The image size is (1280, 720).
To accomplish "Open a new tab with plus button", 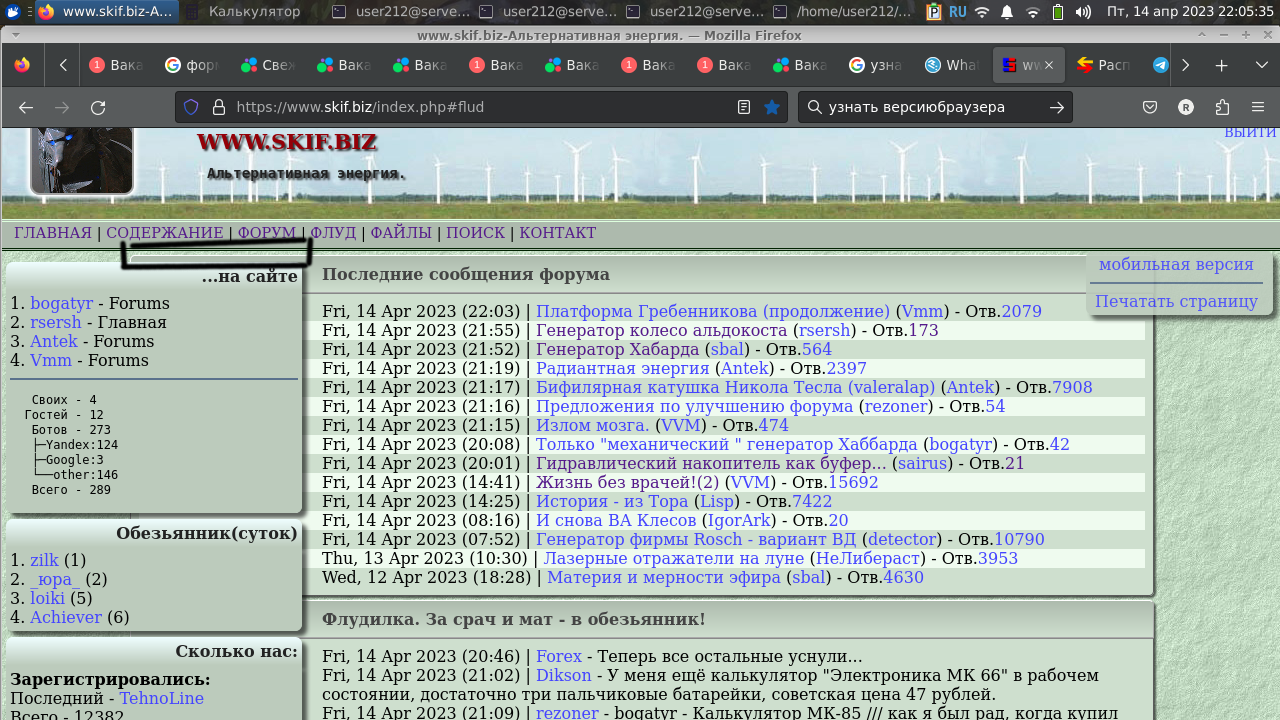I will coord(1221,65).
